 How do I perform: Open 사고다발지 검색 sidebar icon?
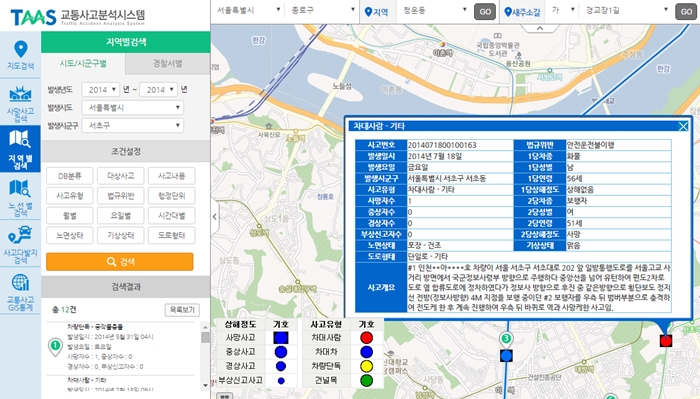[20, 243]
